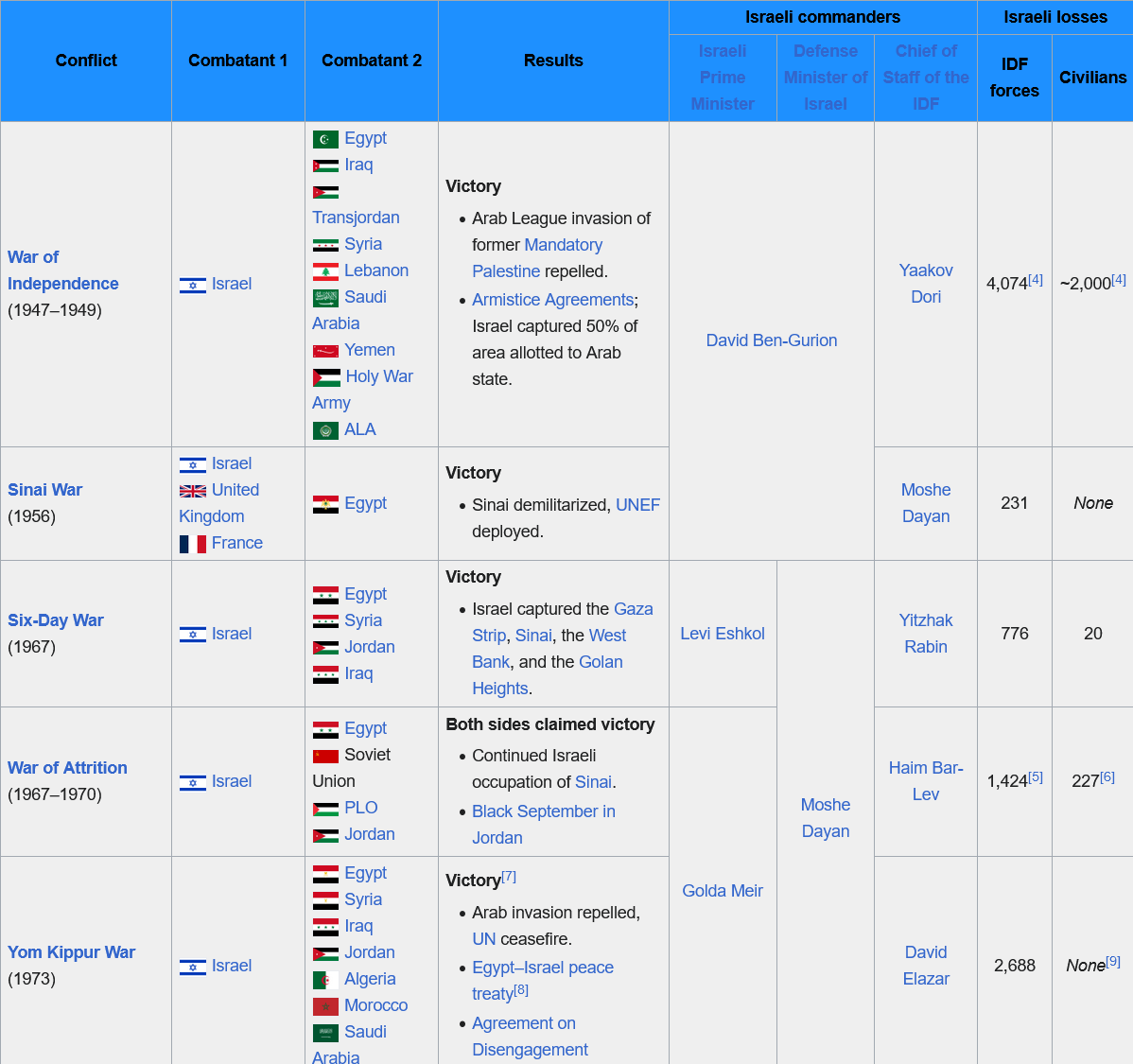Click the France flag icon

(x=192, y=544)
